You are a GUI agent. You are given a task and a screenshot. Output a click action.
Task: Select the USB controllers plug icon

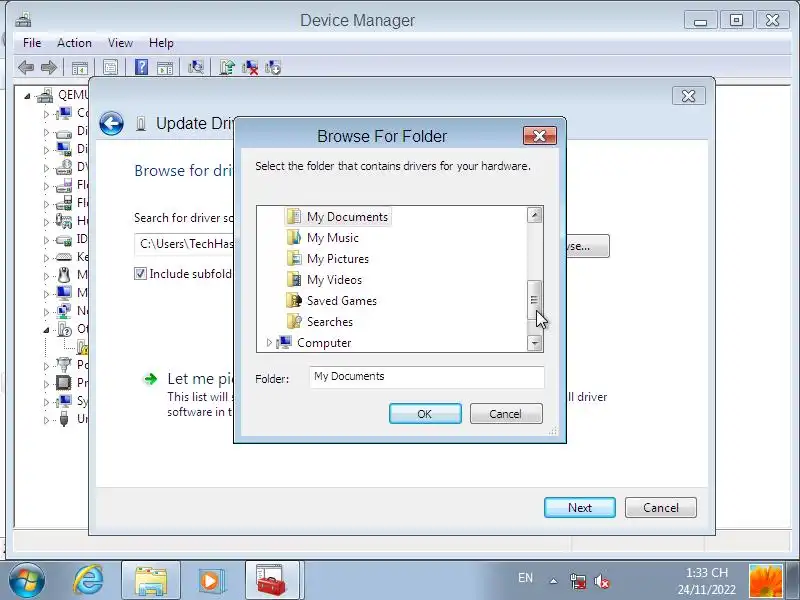(64, 419)
